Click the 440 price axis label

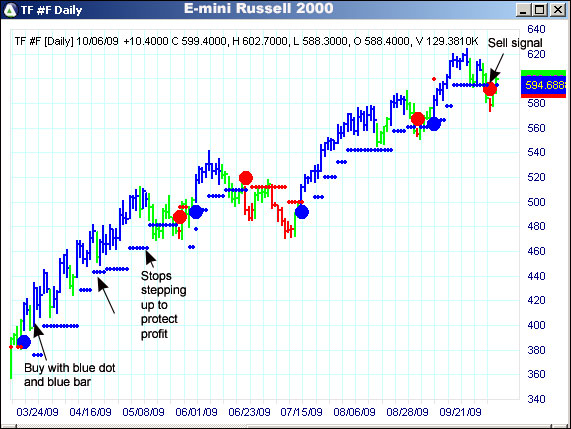pos(536,276)
